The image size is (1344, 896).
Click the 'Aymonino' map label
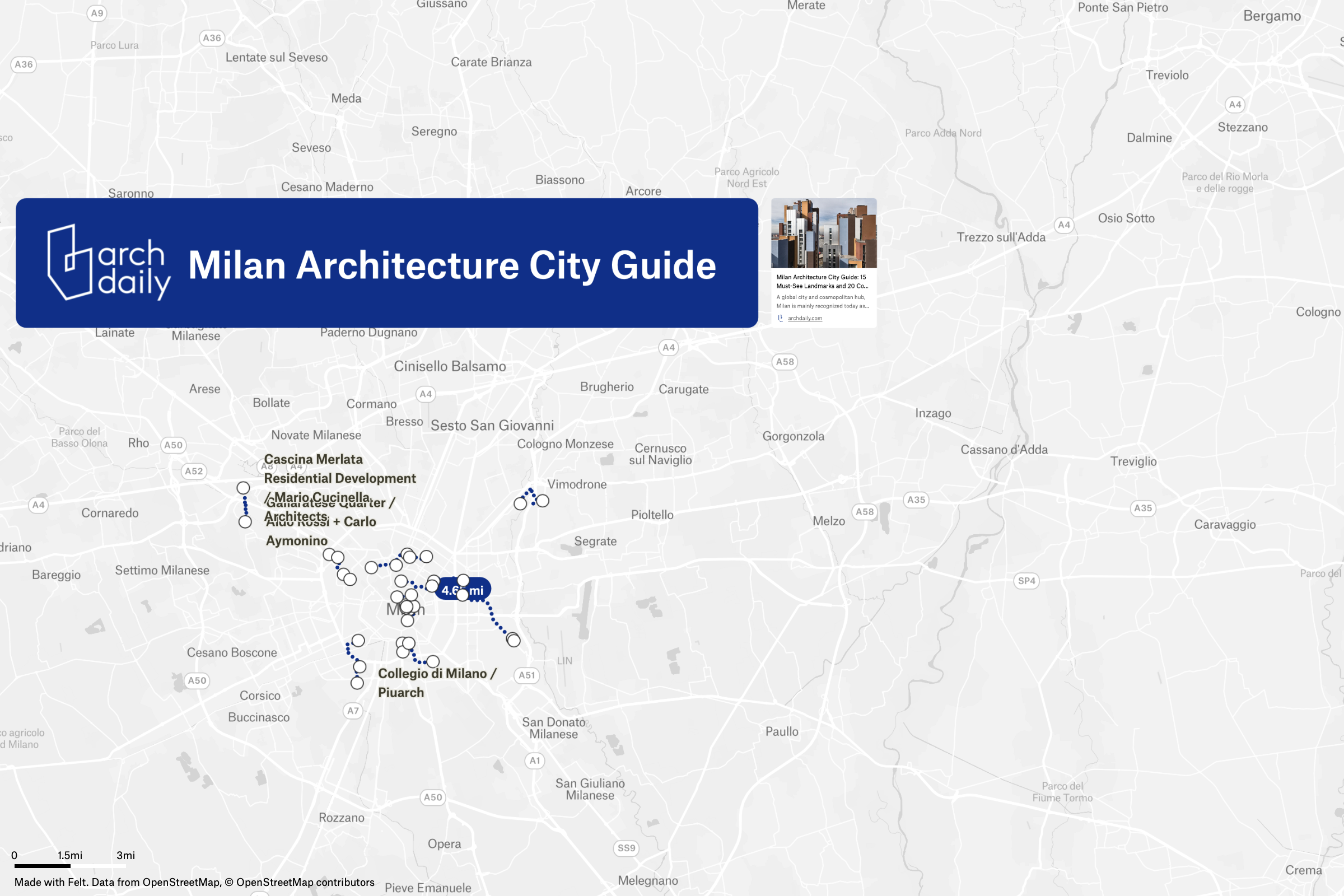(297, 540)
